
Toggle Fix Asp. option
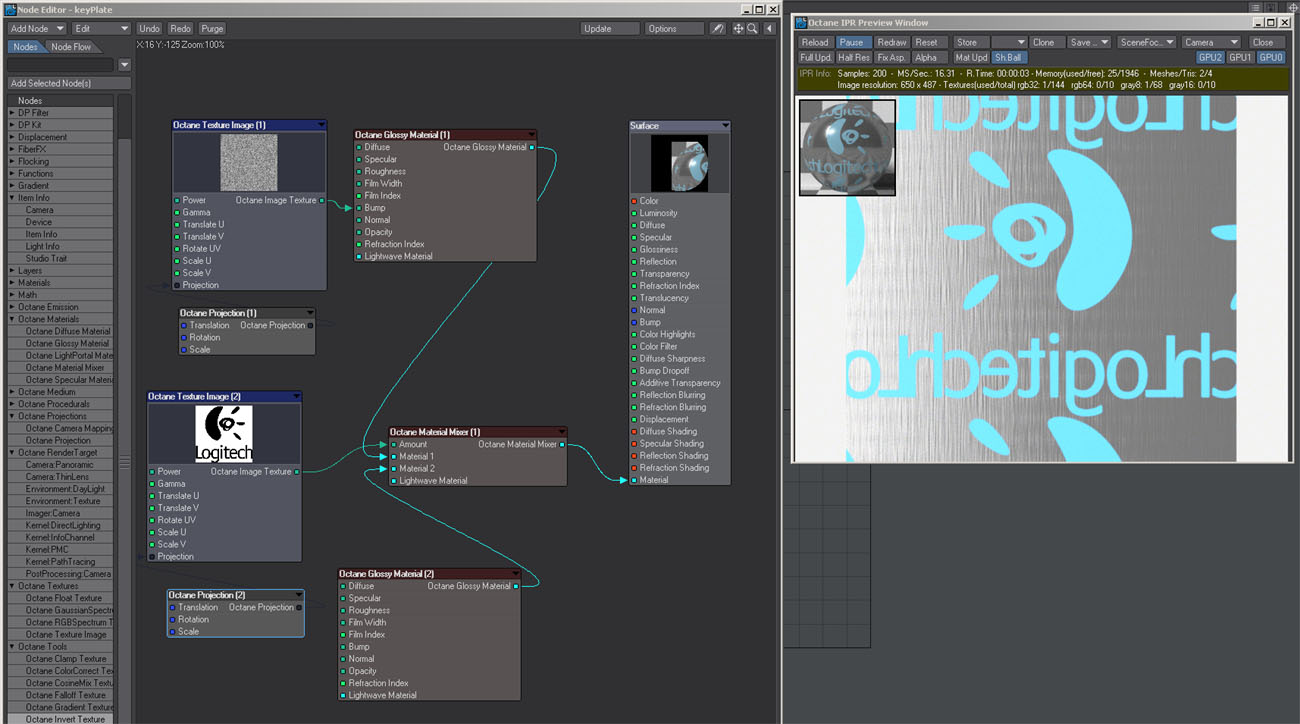(x=891, y=58)
